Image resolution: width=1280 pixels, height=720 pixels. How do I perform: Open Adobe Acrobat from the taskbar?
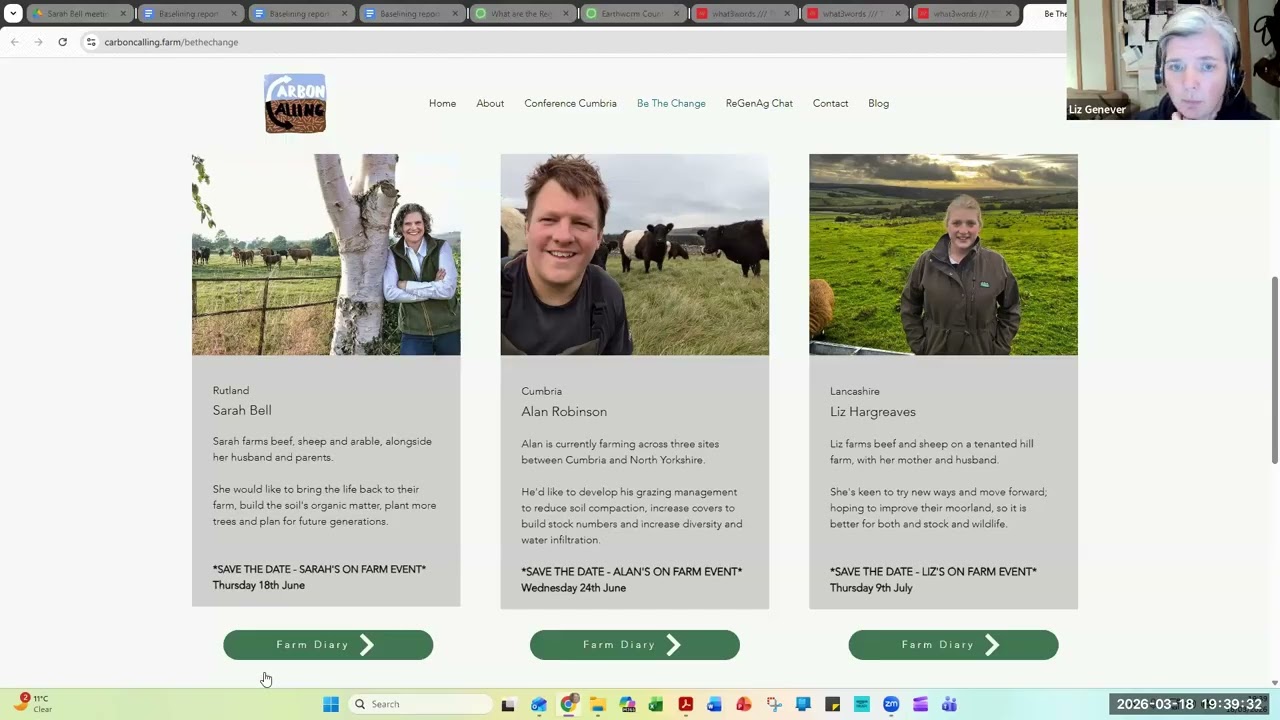686,704
